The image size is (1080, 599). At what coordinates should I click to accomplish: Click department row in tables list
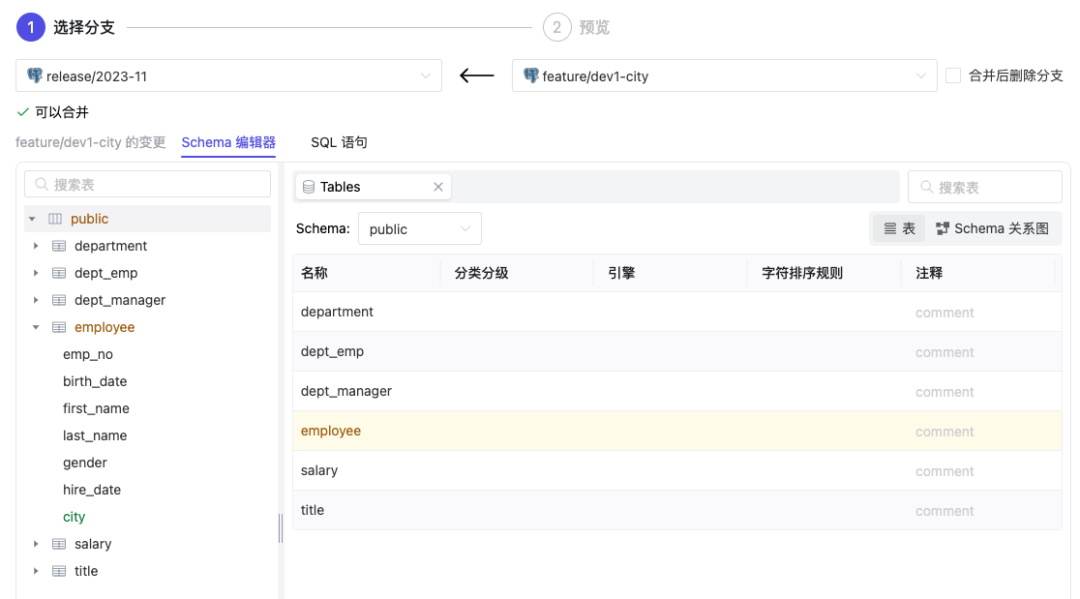point(676,312)
